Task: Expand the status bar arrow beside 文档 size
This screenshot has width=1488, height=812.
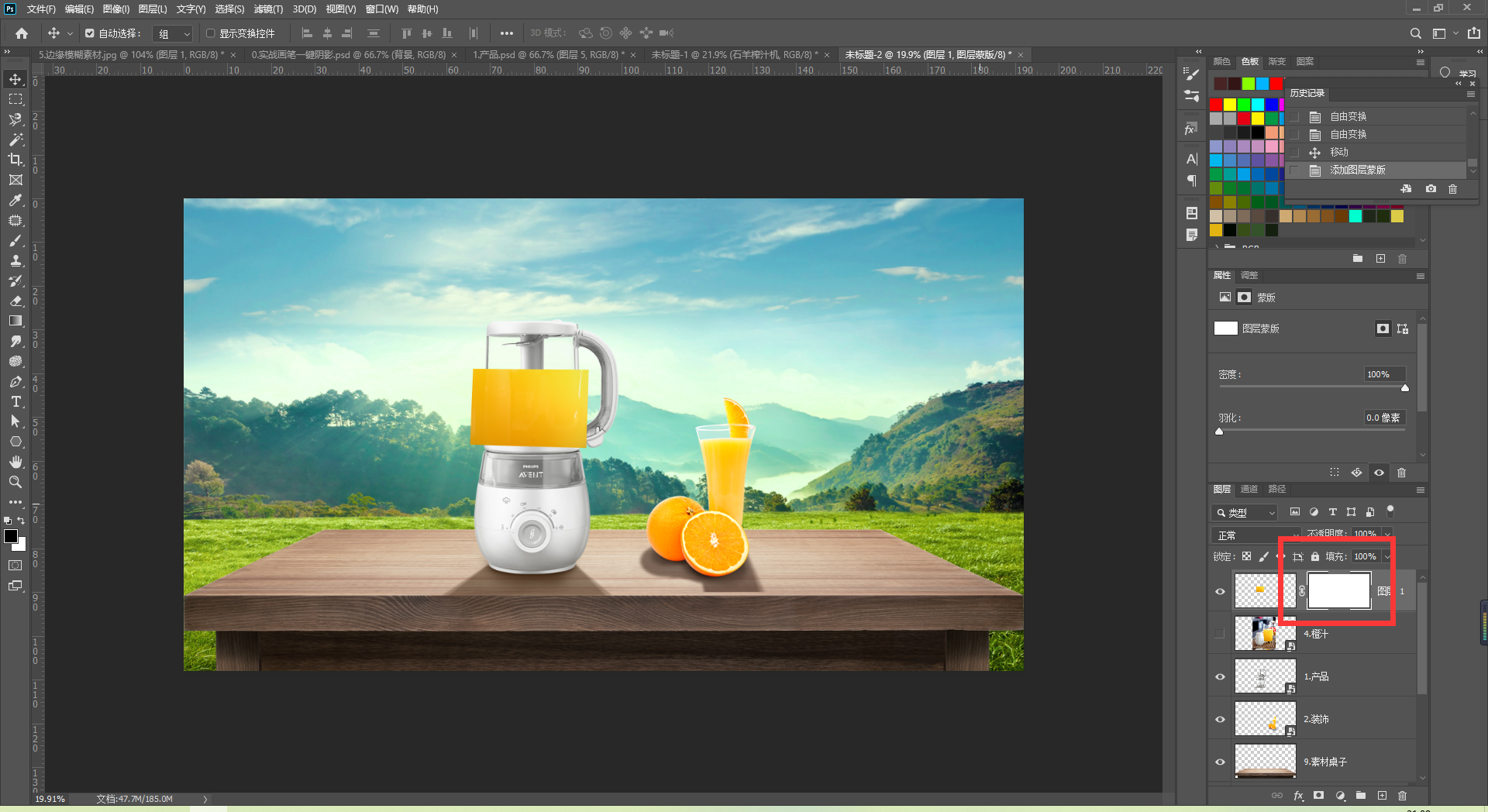Action: [205, 799]
